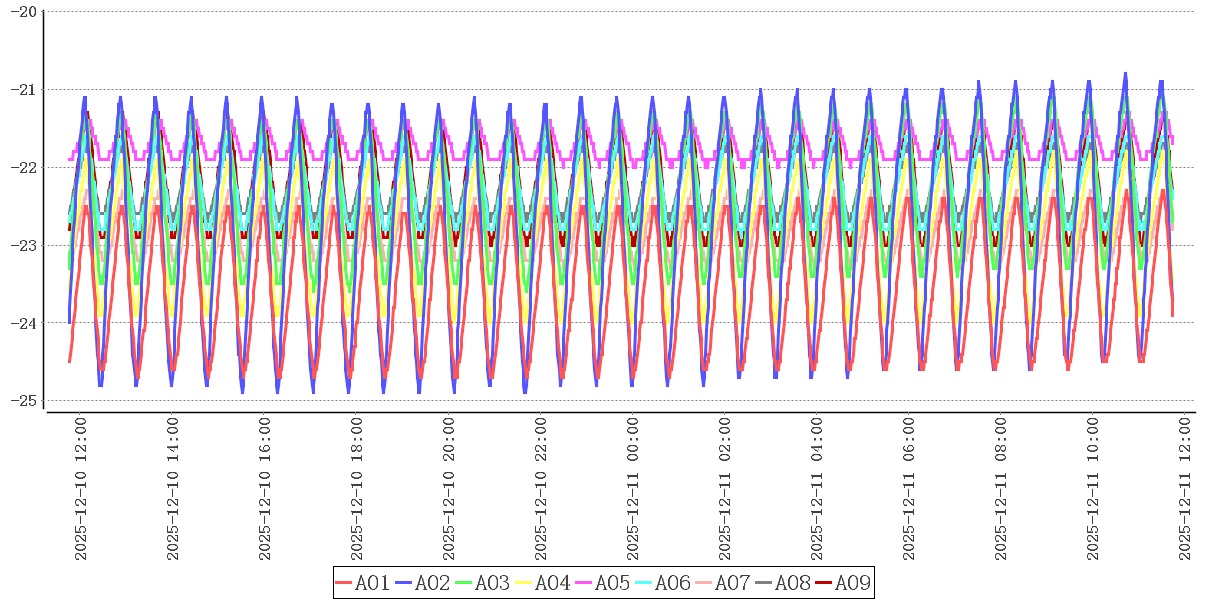The width and height of the screenshot is (1207, 600).
Task: Click the -25 y-axis bottom label
Action: pos(23,401)
